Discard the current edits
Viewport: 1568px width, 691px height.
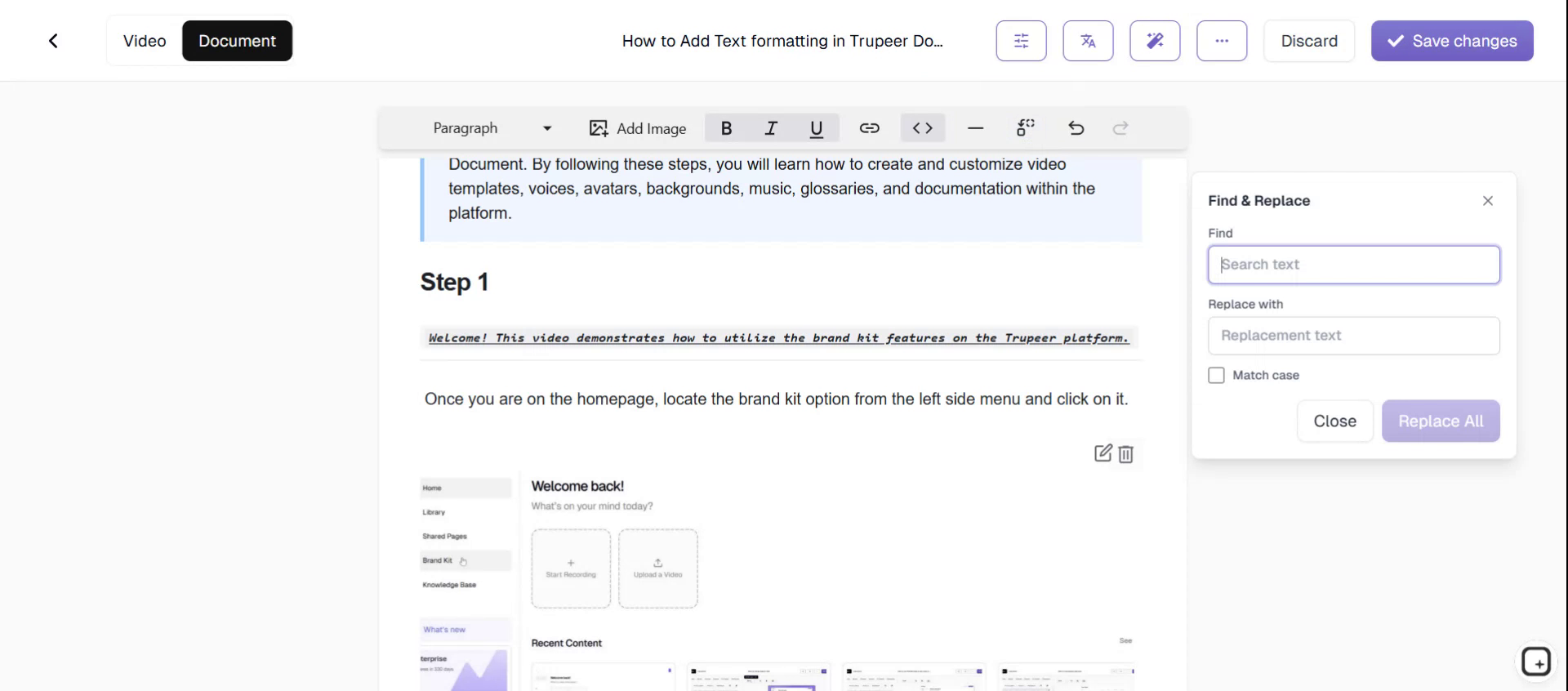[1309, 41]
